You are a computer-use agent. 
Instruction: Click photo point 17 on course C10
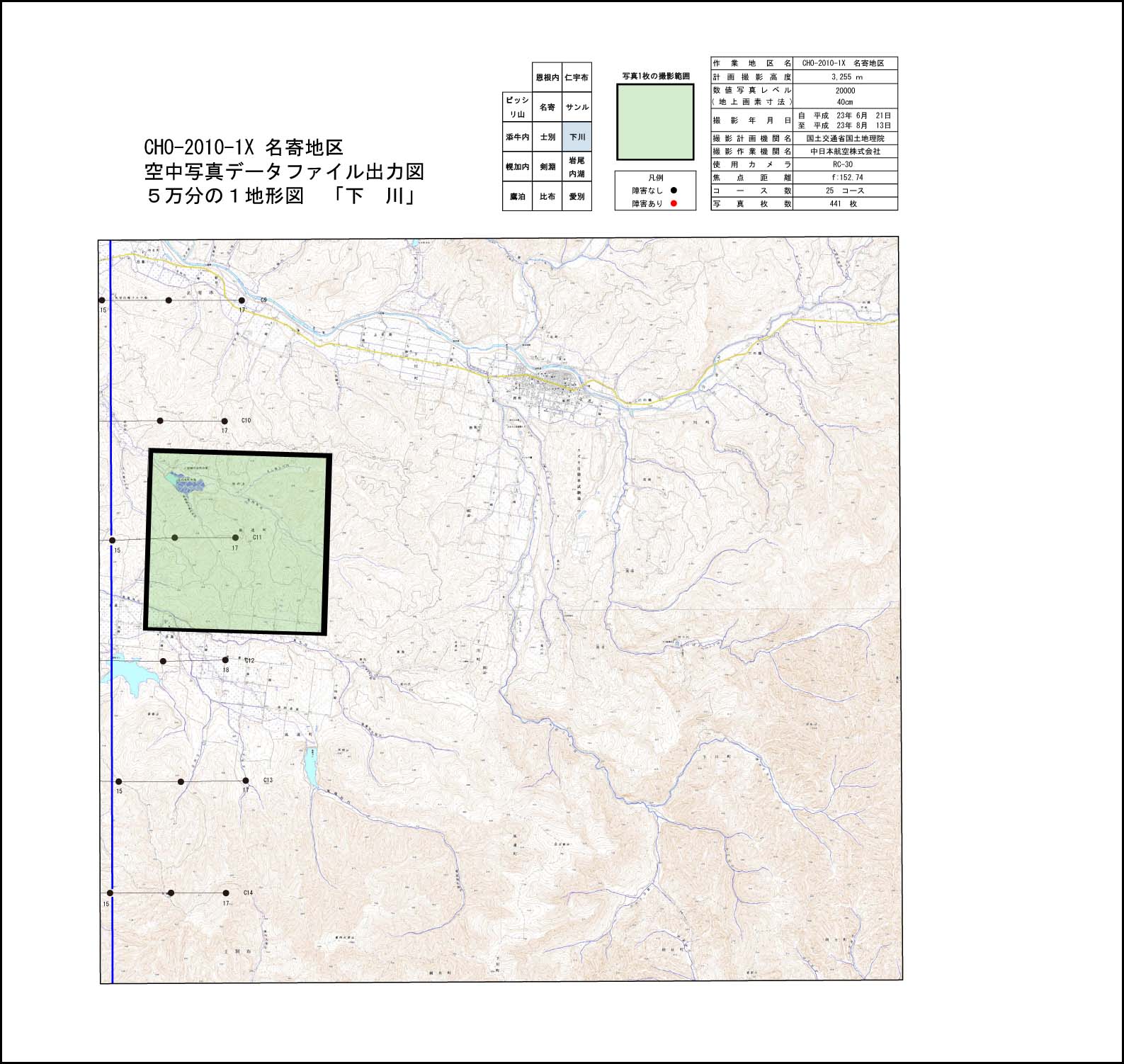(225, 421)
